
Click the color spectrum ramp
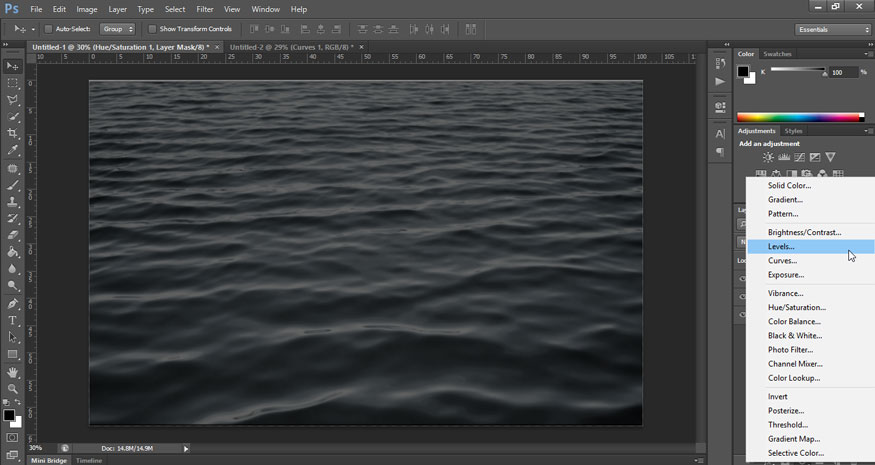click(x=800, y=117)
